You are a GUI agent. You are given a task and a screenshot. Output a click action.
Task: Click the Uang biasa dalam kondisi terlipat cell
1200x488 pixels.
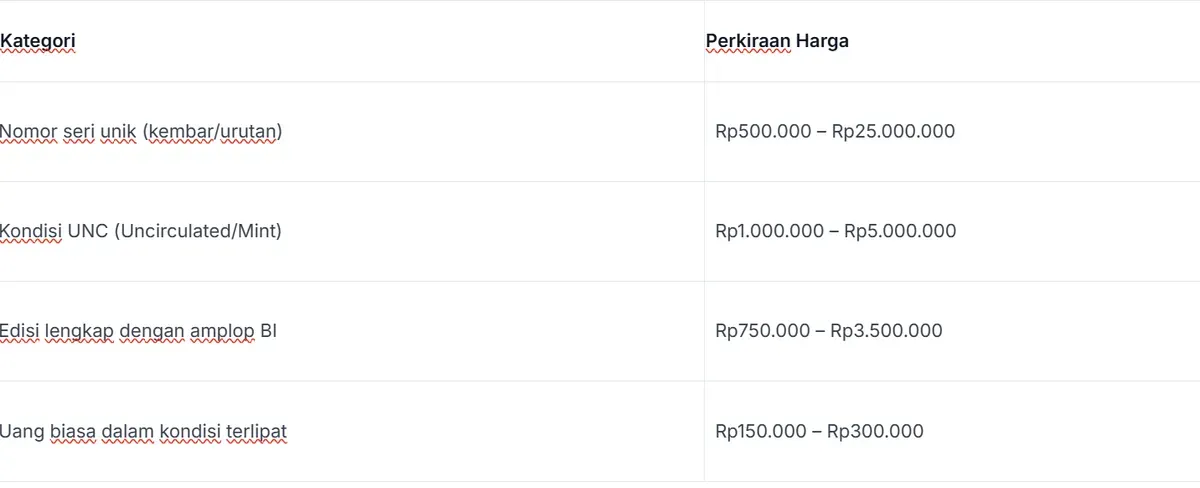pyautogui.click(x=352, y=431)
